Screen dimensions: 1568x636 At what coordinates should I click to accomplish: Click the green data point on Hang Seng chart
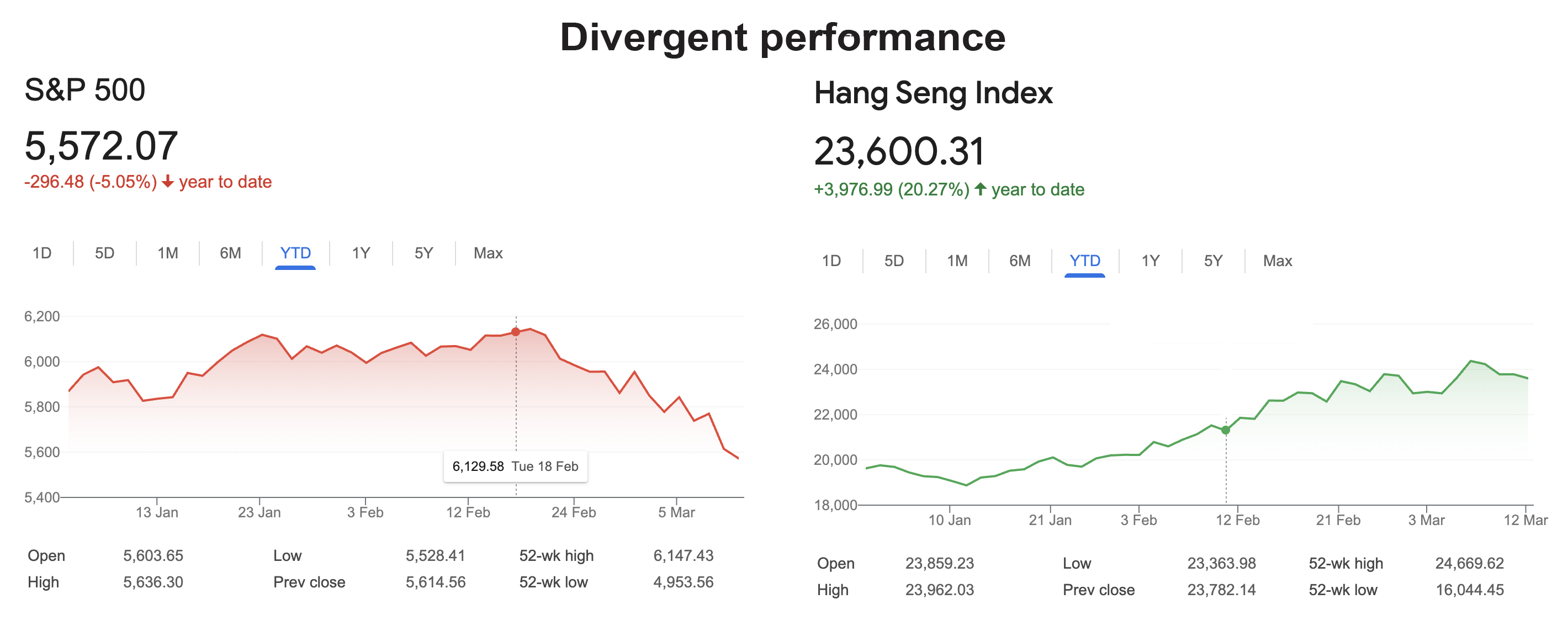tap(1226, 430)
